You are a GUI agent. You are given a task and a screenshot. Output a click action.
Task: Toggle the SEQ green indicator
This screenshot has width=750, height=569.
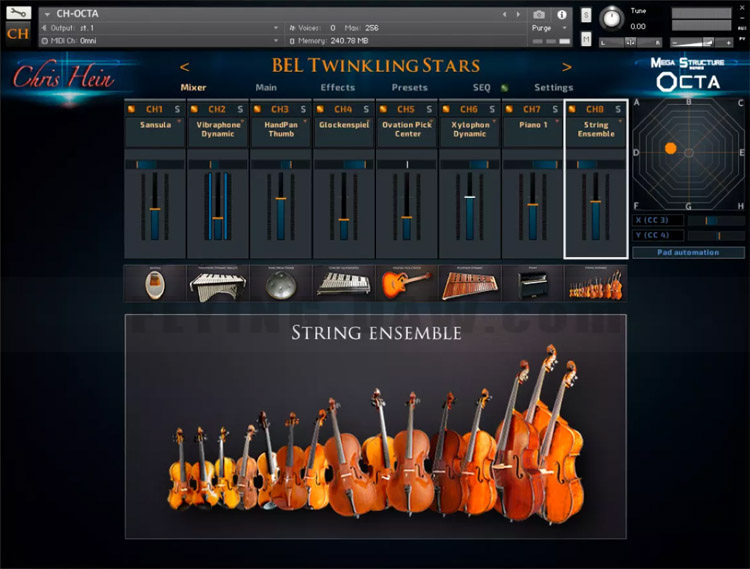point(504,88)
